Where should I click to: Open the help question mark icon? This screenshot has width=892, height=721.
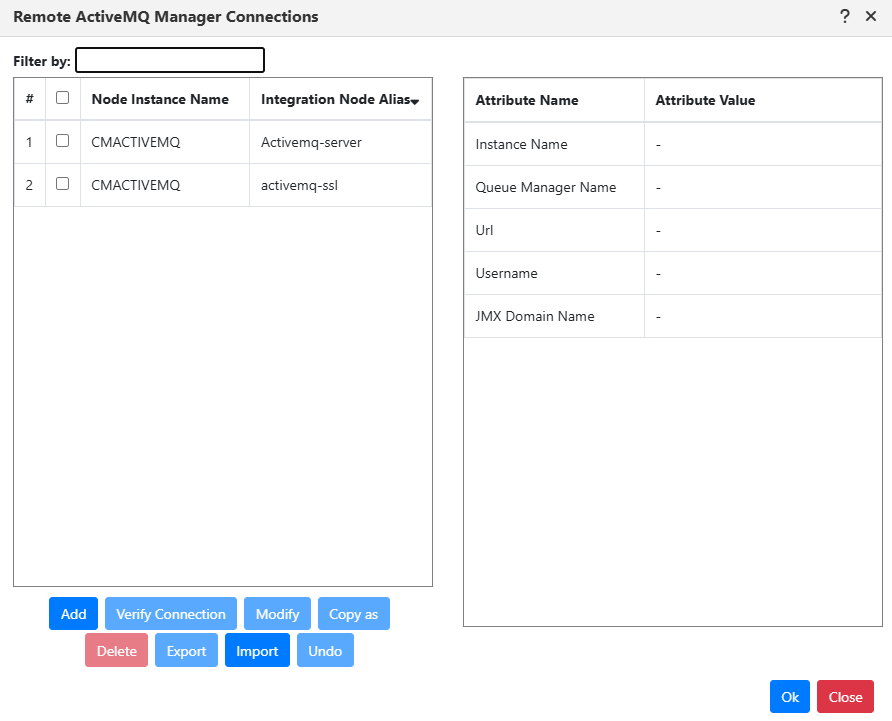click(845, 17)
